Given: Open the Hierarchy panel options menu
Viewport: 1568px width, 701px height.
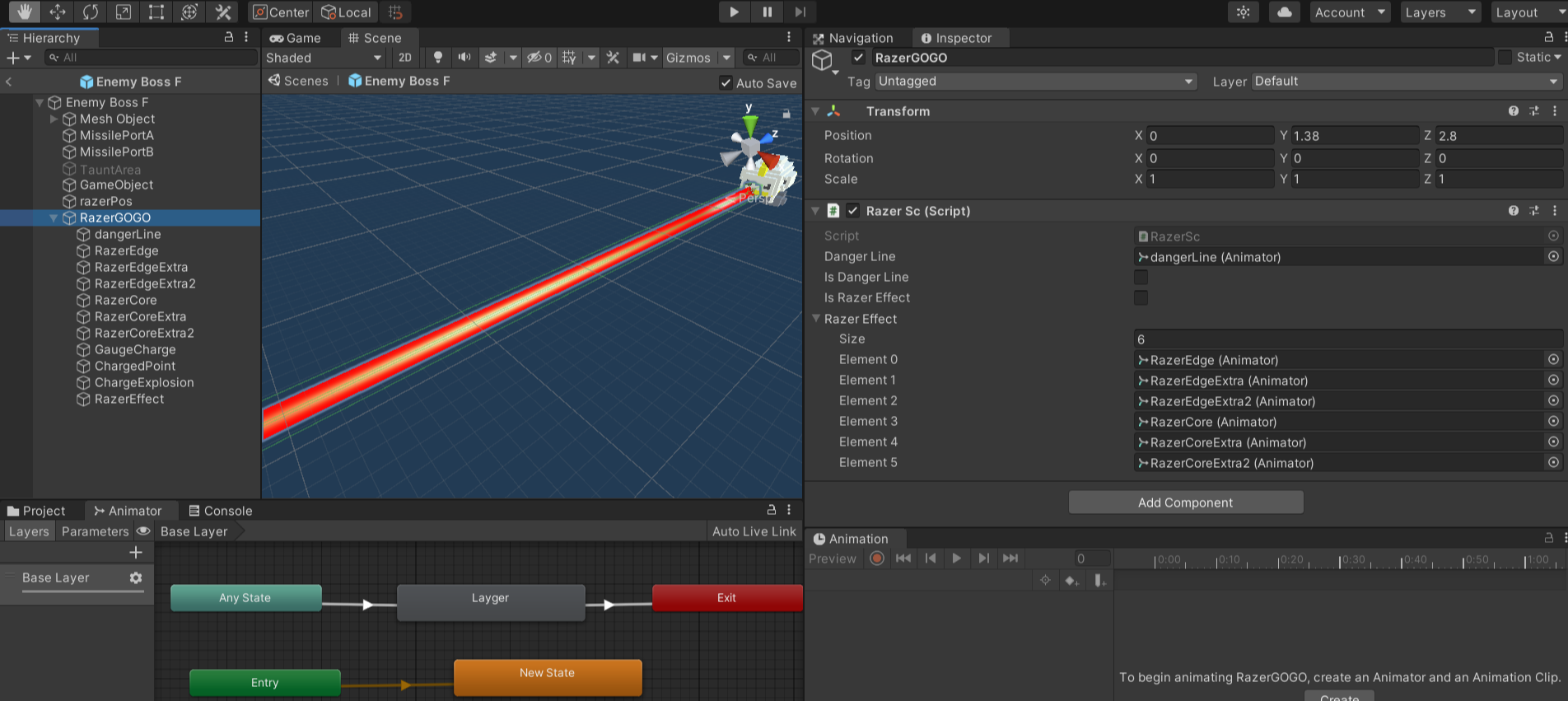Looking at the screenshot, I should click(x=246, y=37).
